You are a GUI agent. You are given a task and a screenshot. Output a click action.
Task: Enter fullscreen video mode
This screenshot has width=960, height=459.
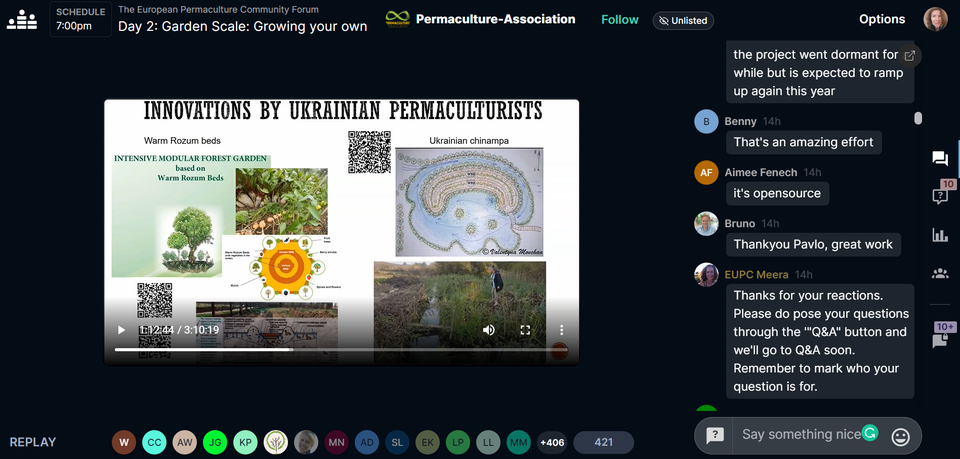coord(525,330)
